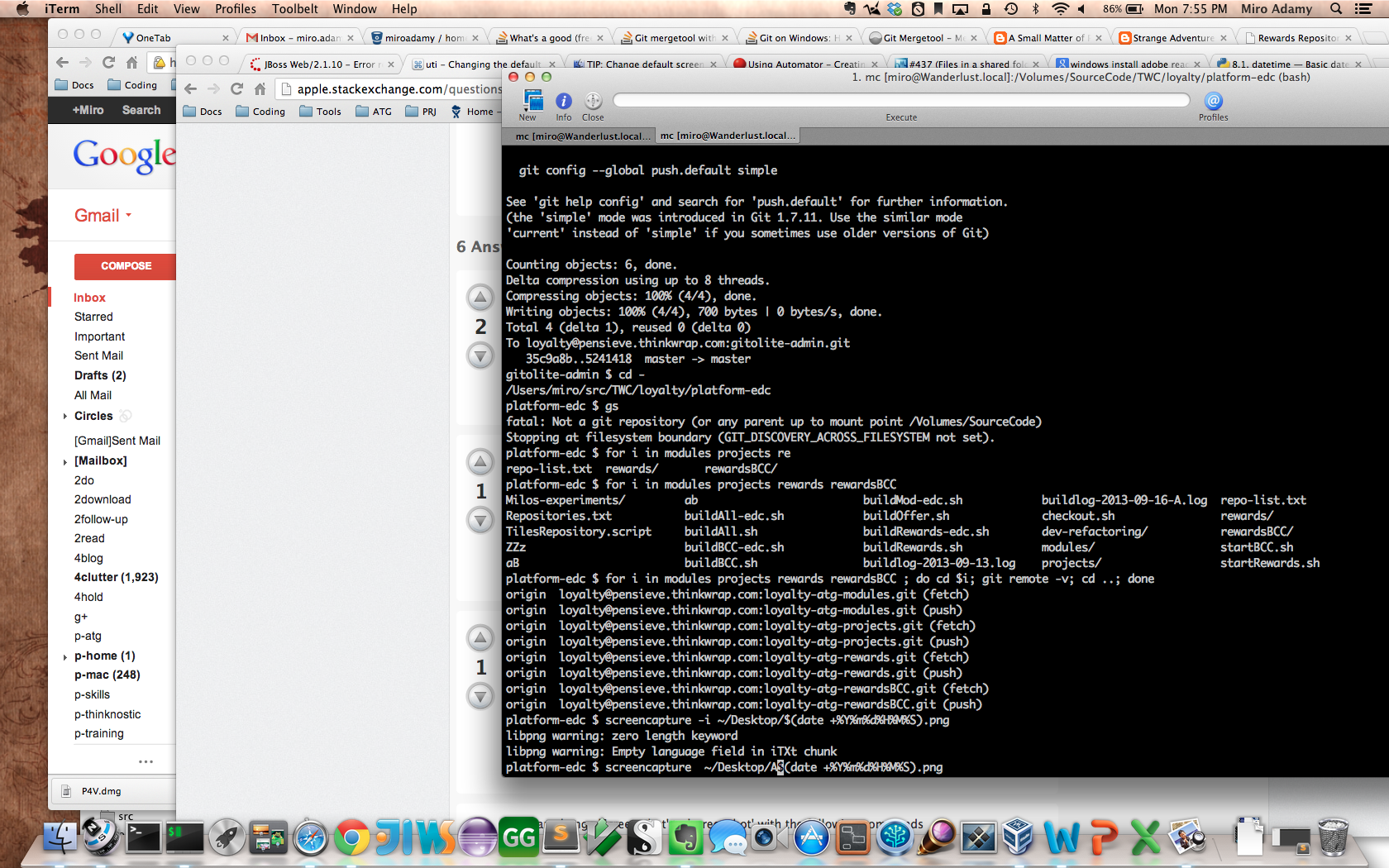The width and height of the screenshot is (1389, 868).
Task: Switch to the JBoss Web/2.1.10 Error tab
Action: point(320,64)
